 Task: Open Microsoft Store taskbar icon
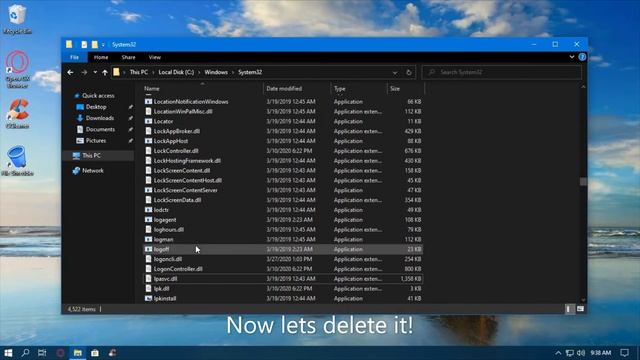tap(95, 353)
